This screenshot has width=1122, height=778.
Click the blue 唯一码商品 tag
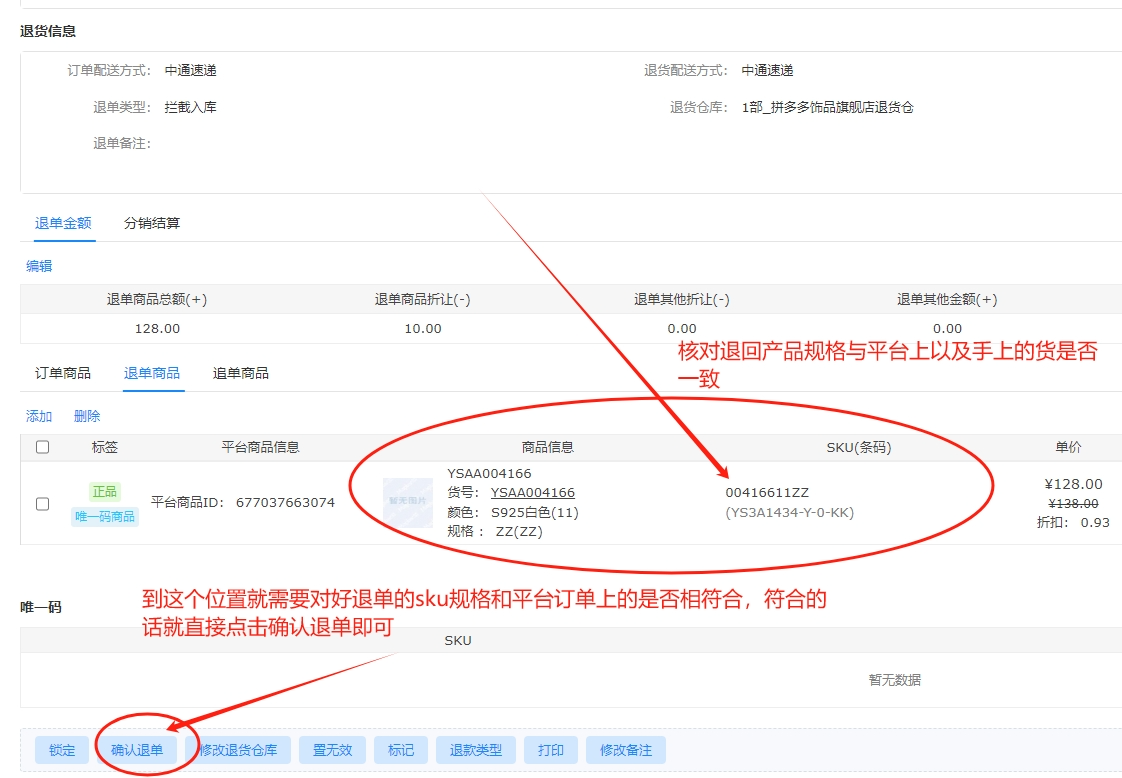[x=105, y=516]
